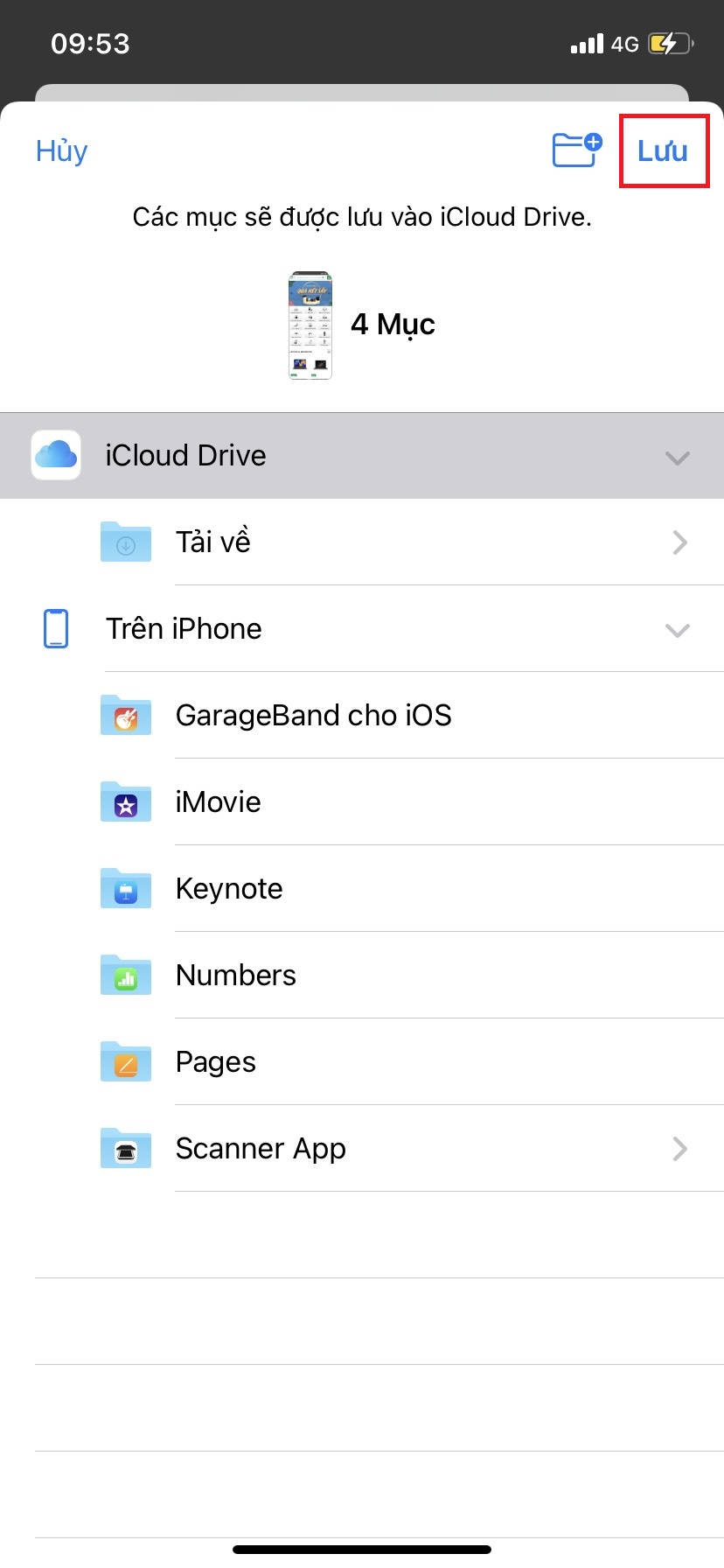Tap the battery charging indicator
The width and height of the screenshot is (724, 1568).
(x=671, y=43)
